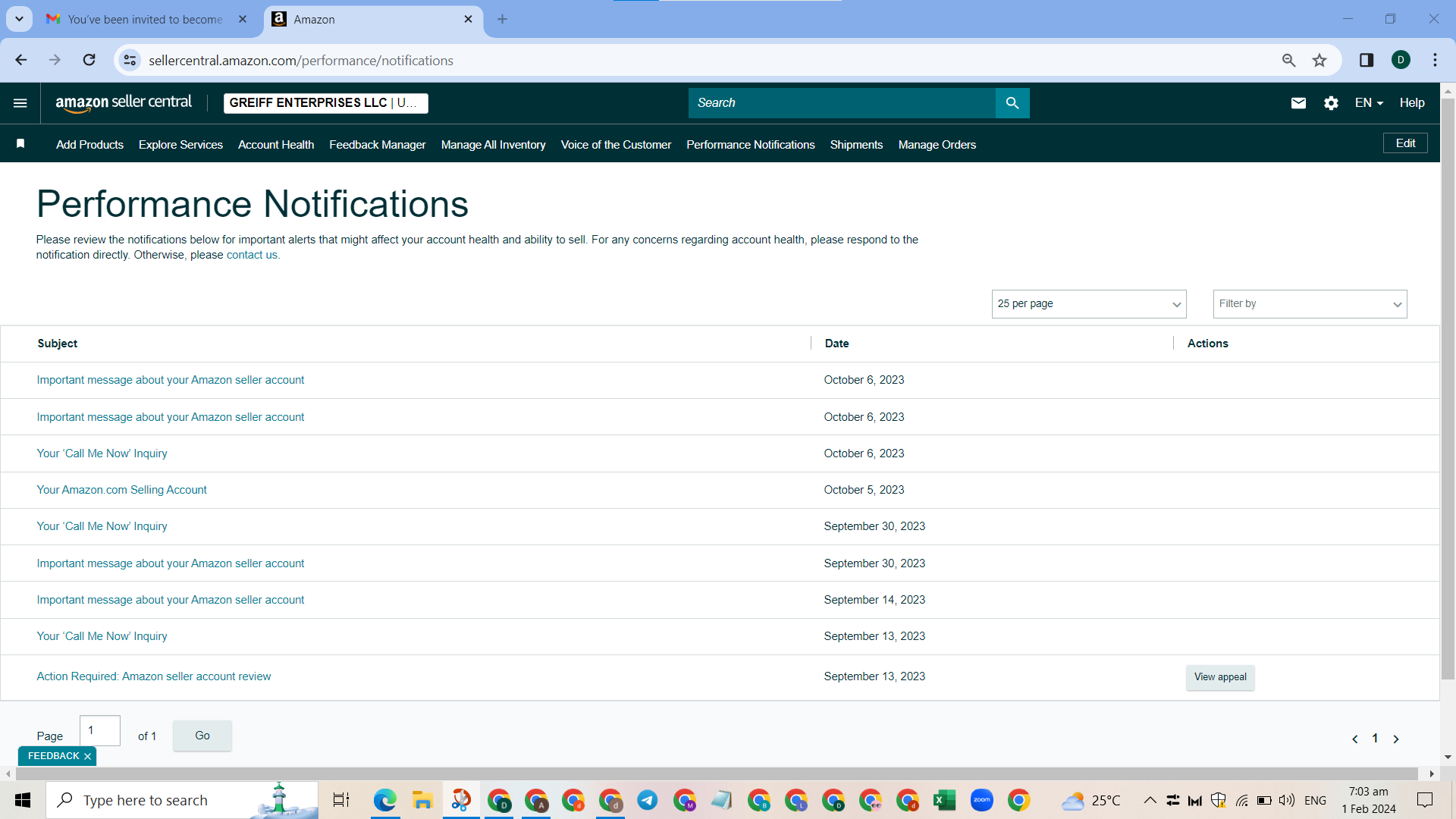Open the GREIFF ENTERPRISES LLC account switcher
Screen dimensions: 1456x819
tap(326, 103)
